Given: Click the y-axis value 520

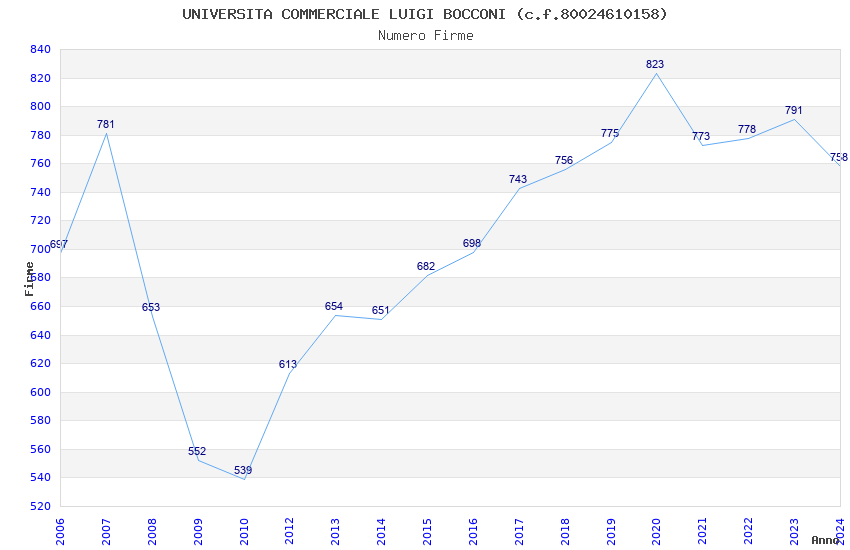Looking at the screenshot, I should [41, 506].
